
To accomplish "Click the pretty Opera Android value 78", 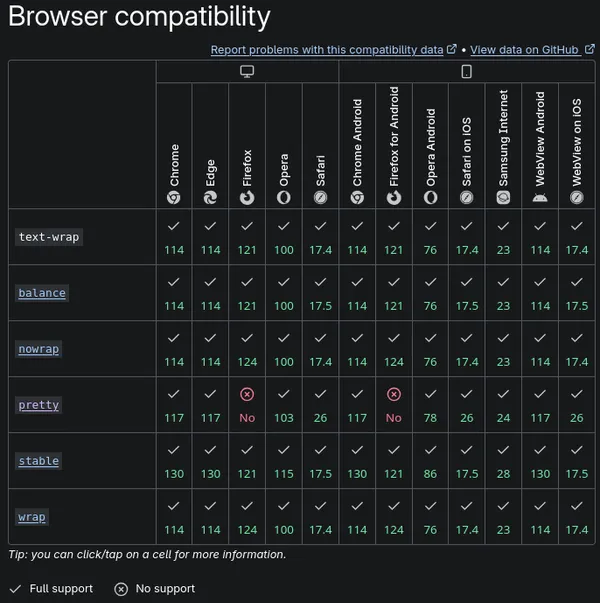I will tap(430, 418).
